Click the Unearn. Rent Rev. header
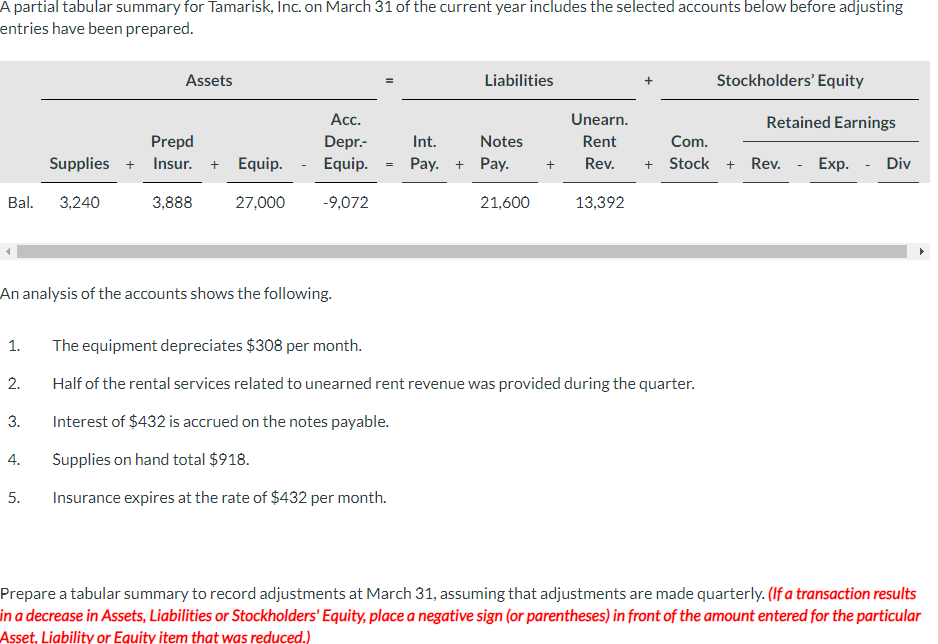 click(x=599, y=140)
